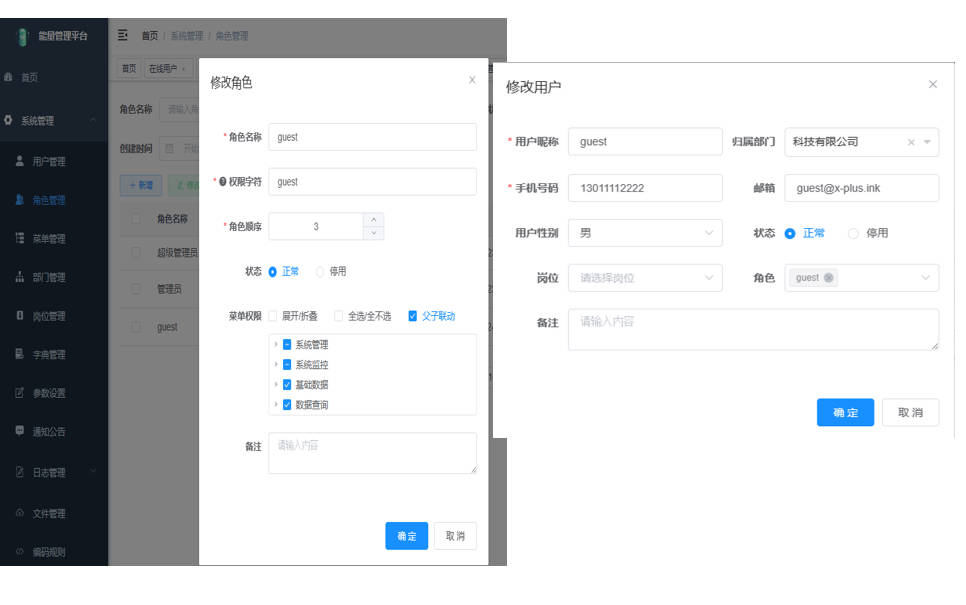This screenshot has height=605, width=966.
Task: Uncheck the 父子联动 checkbox
Action: tap(413, 316)
